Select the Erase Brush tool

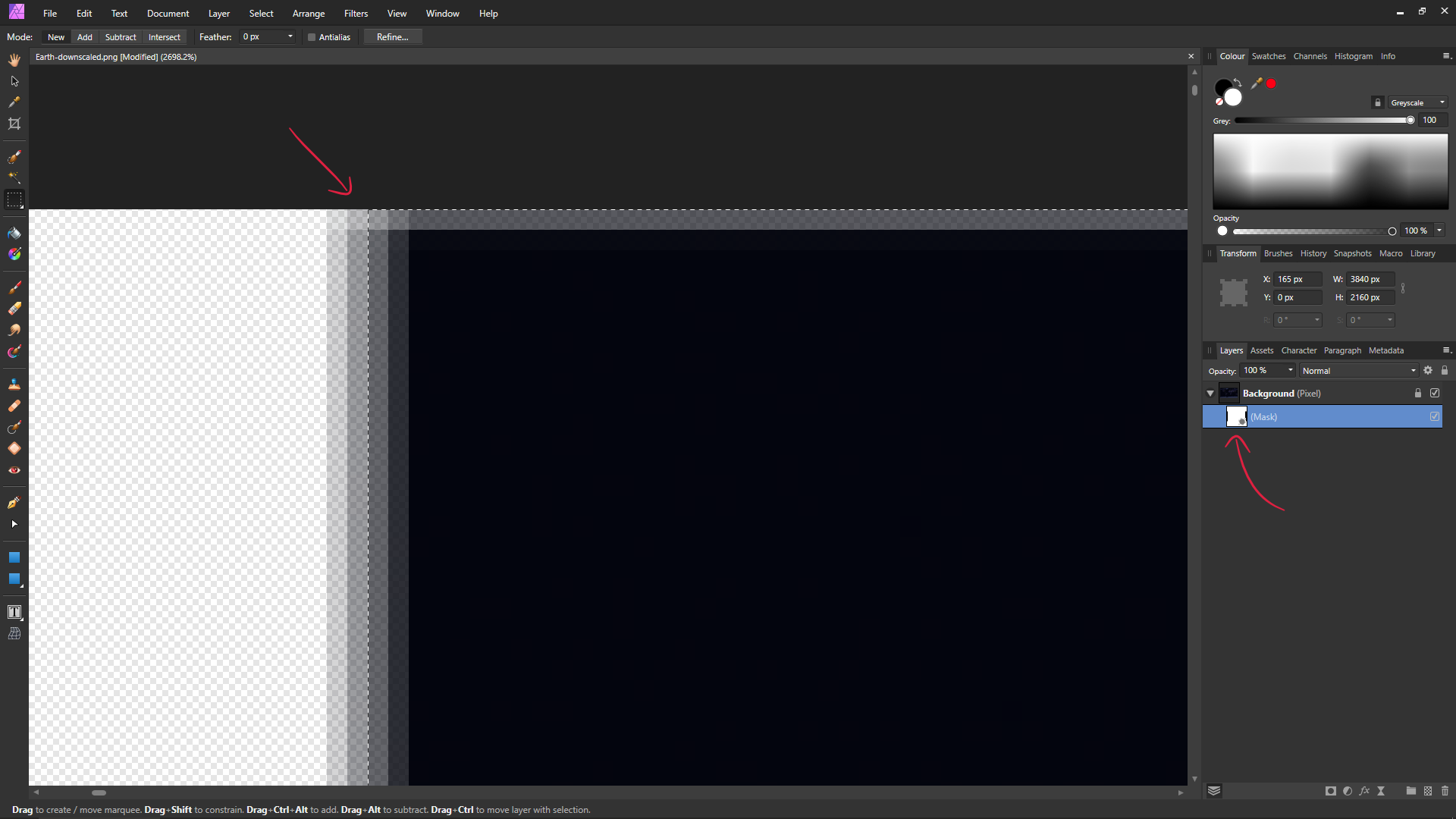[14, 309]
